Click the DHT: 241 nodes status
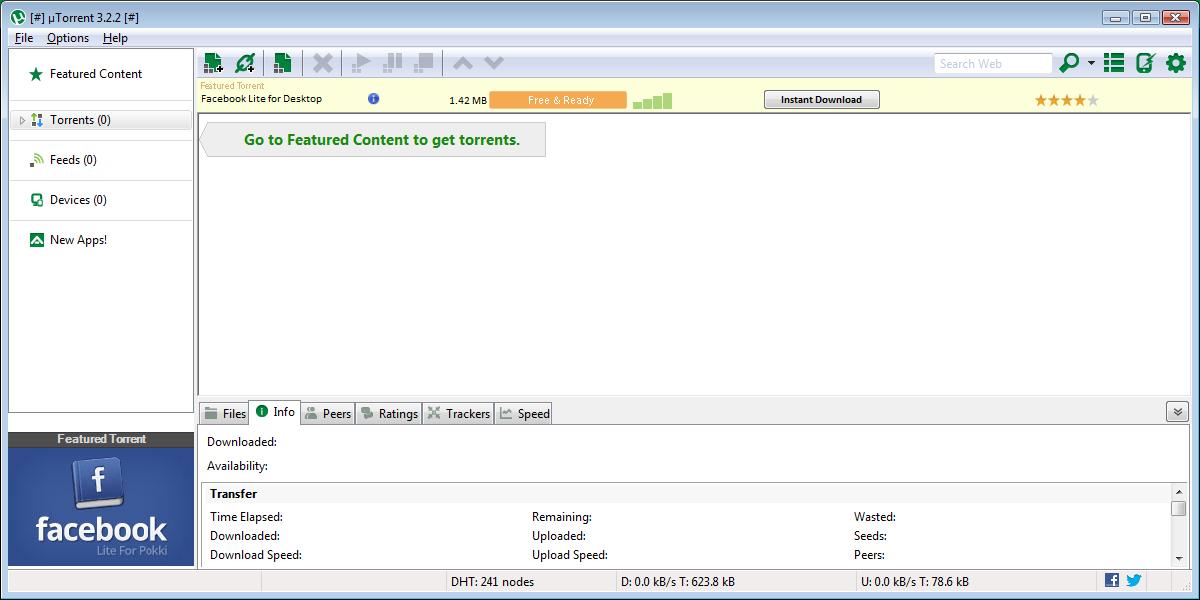The width and height of the screenshot is (1200, 600). pyautogui.click(x=492, y=581)
